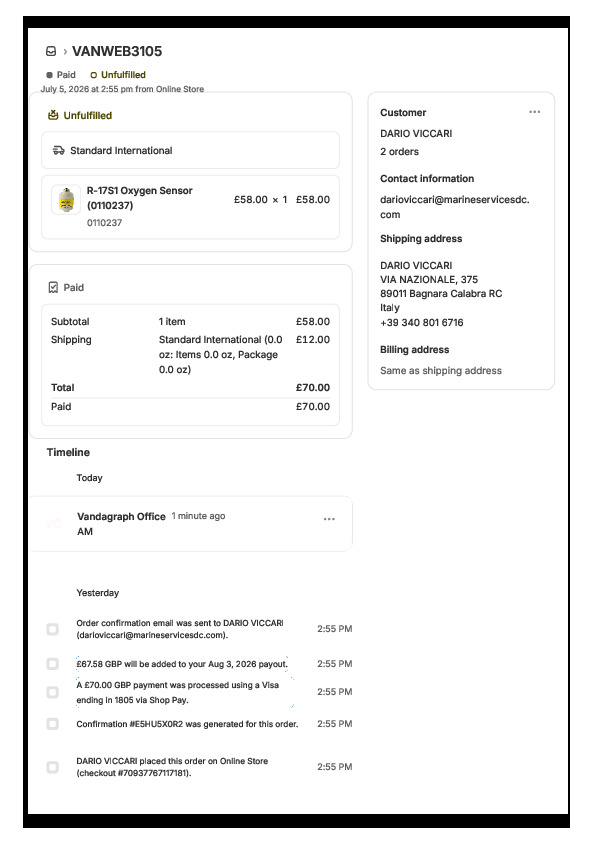Click the orders inbox icon beside VANWEB3105
The image size is (595, 842).
point(51,51)
